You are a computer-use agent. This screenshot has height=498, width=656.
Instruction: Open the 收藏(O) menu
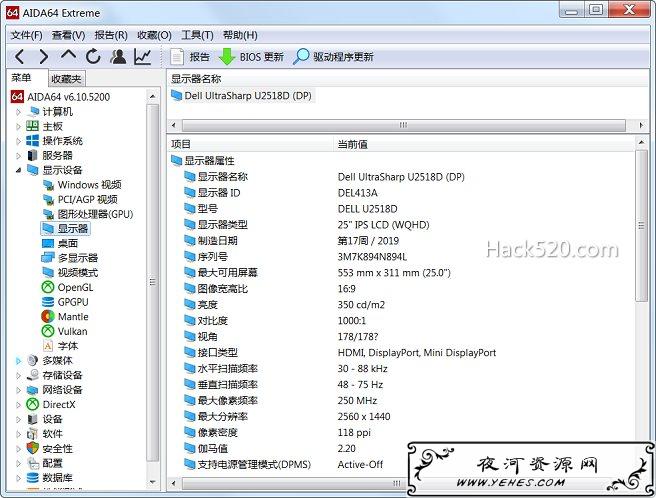154,35
